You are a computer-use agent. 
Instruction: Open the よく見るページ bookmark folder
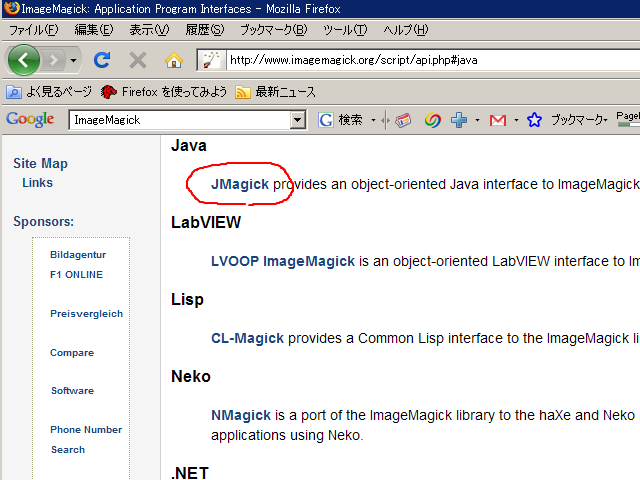49,92
